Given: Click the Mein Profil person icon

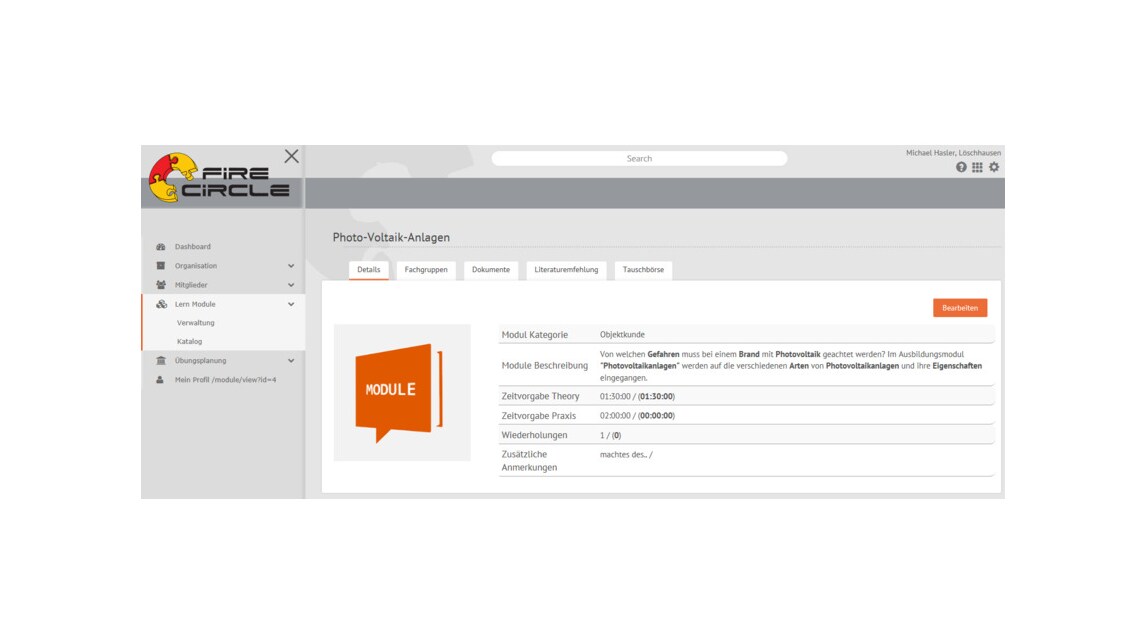Looking at the screenshot, I should click(160, 380).
